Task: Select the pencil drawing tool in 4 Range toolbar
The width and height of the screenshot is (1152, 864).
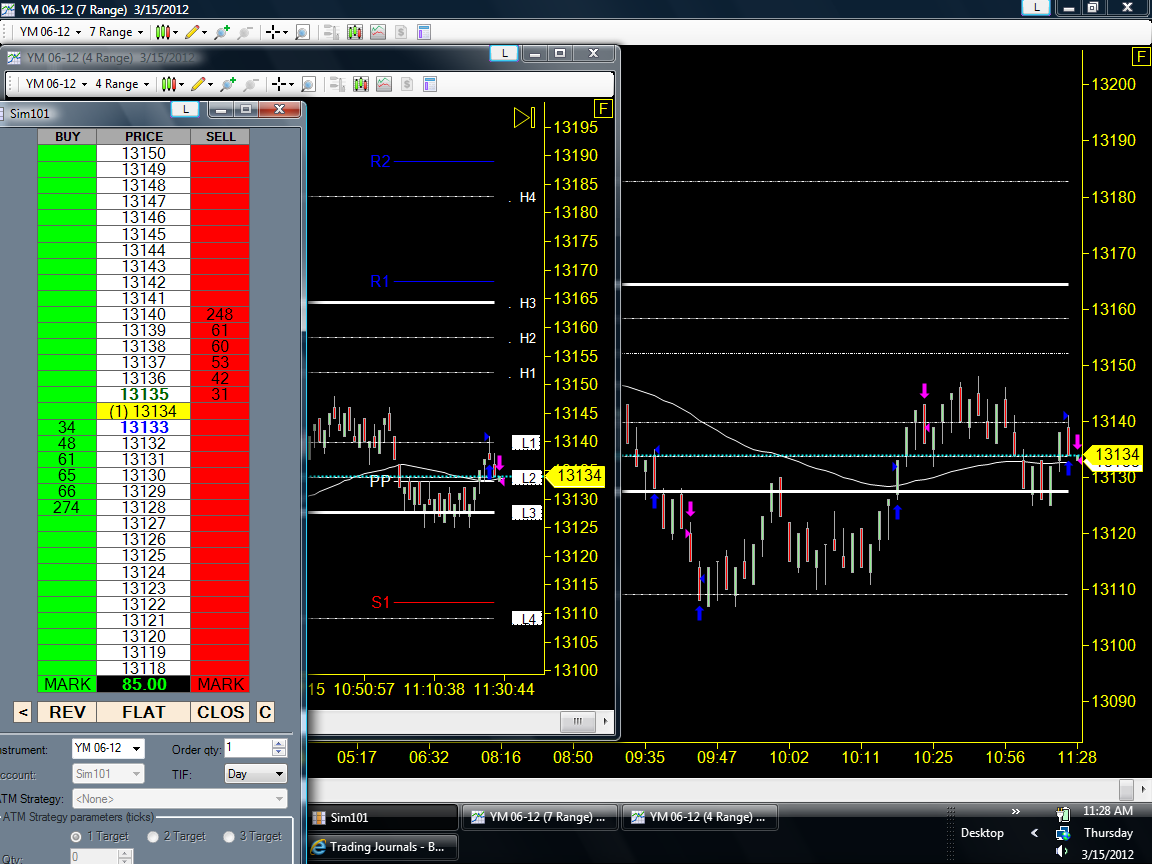Action: point(198,84)
